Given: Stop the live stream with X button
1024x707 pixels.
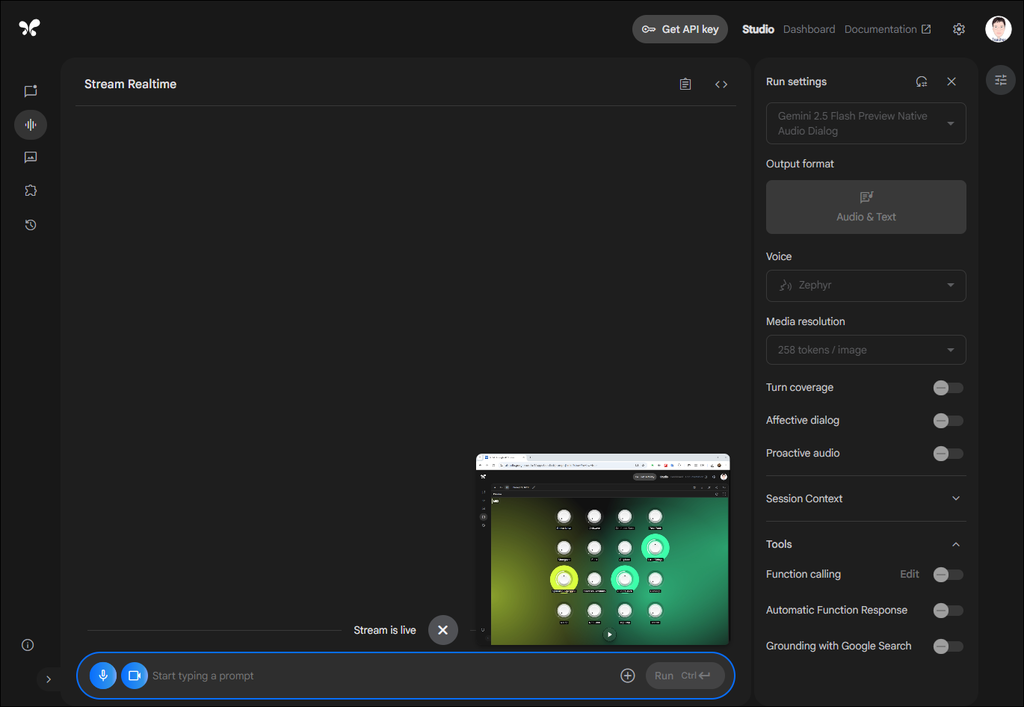Looking at the screenshot, I should (443, 630).
